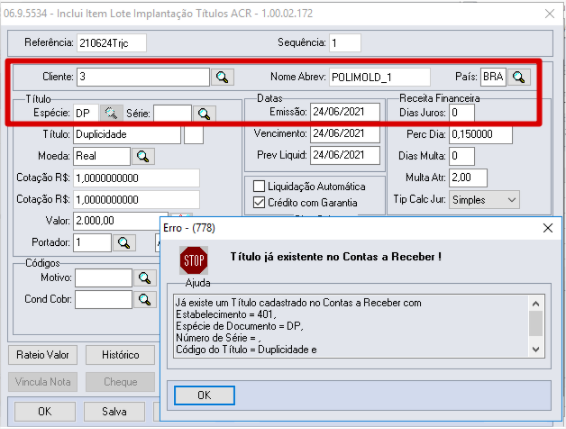Open the Portador search lookup

124,243
